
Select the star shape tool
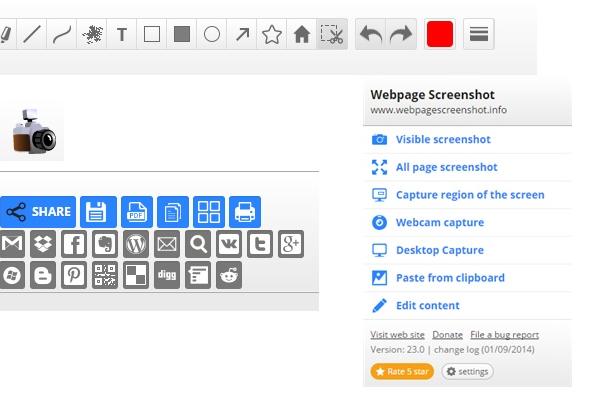[272, 34]
